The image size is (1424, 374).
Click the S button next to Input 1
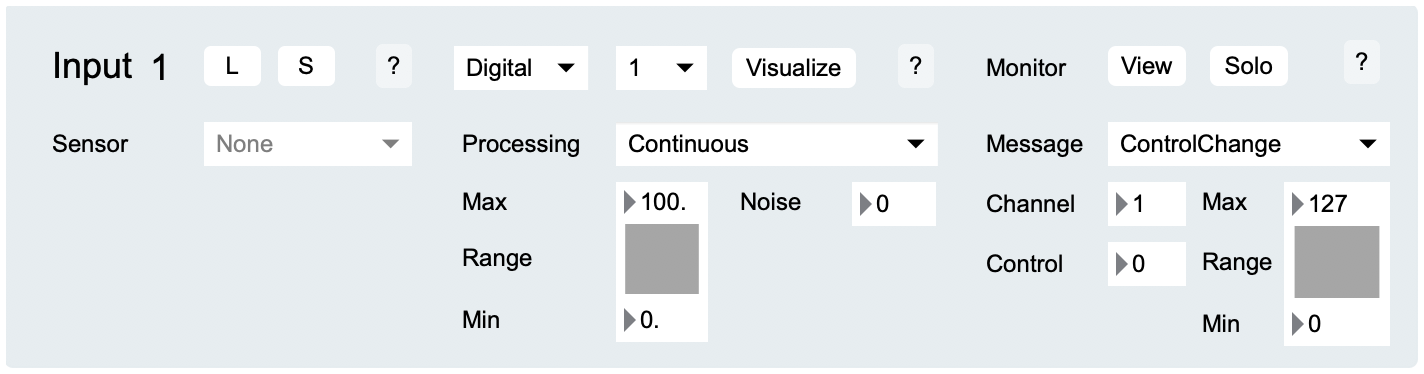point(306,66)
